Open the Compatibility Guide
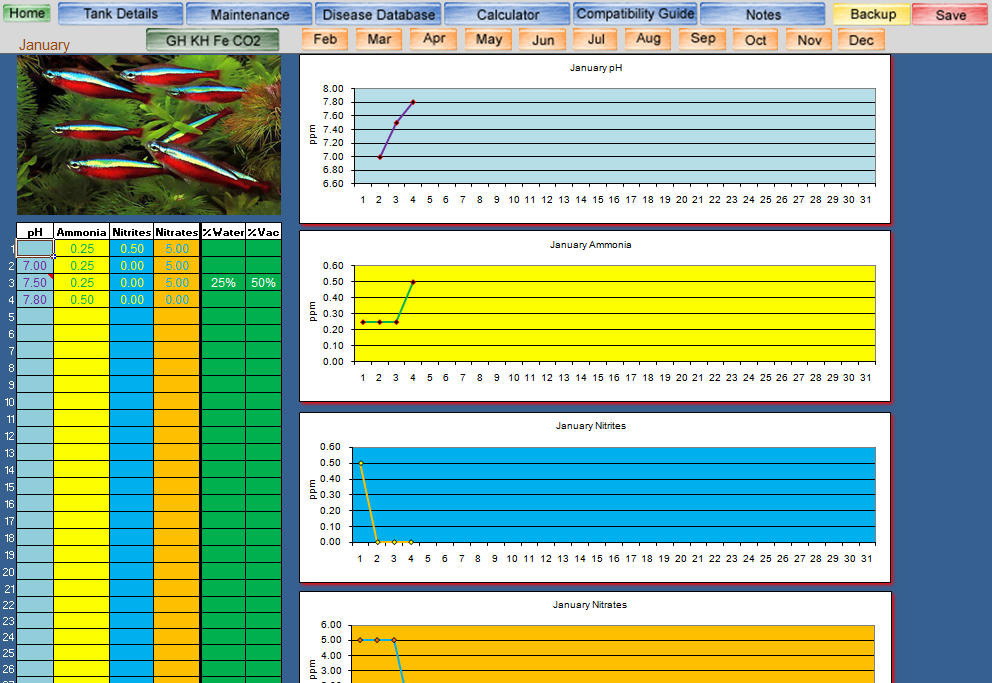This screenshot has height=683, width=992. pyautogui.click(x=635, y=13)
